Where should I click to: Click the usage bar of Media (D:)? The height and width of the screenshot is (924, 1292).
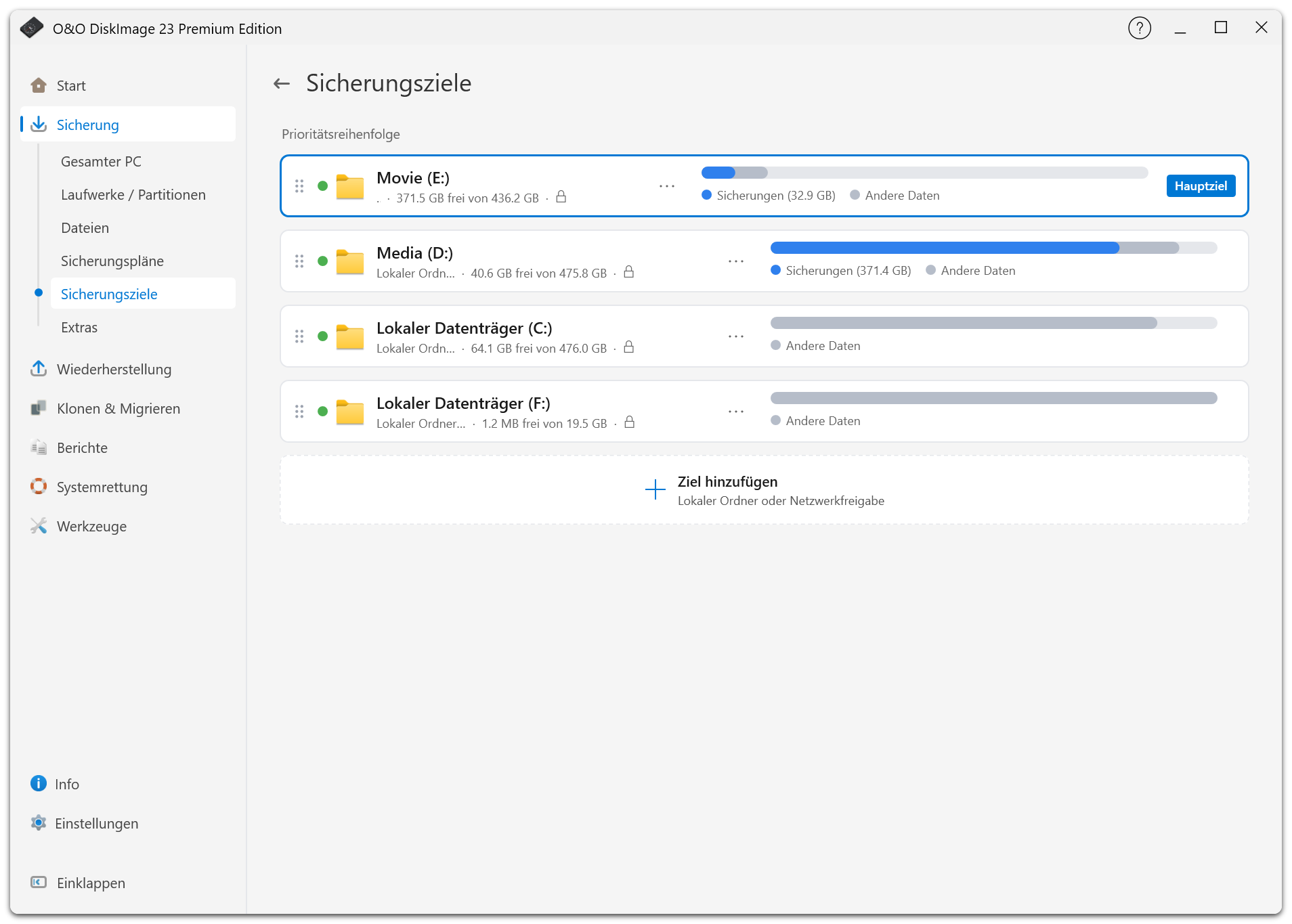(x=993, y=248)
